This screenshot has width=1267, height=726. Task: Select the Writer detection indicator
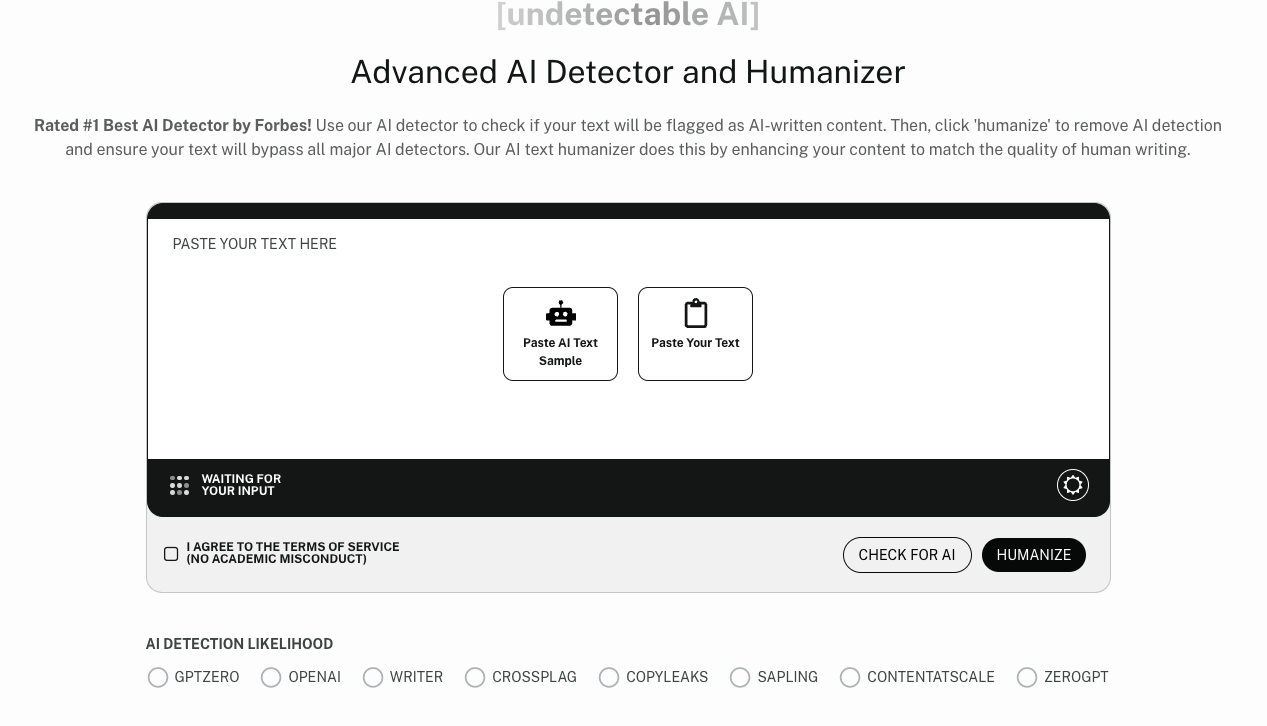(373, 677)
